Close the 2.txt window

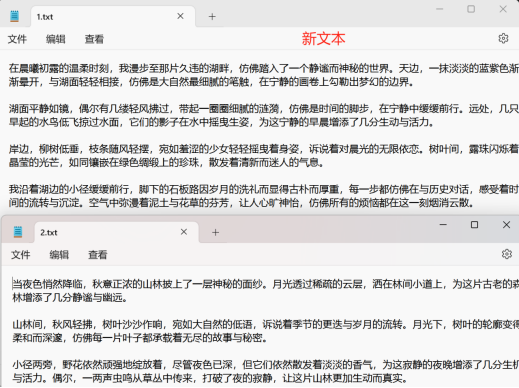(x=506, y=225)
